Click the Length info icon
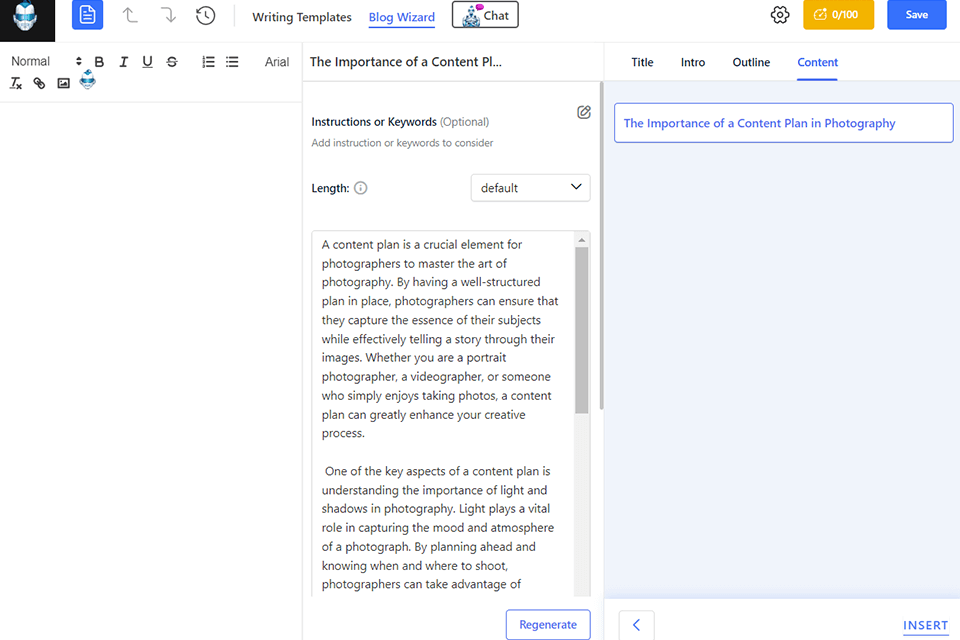960x640 pixels. (x=361, y=188)
